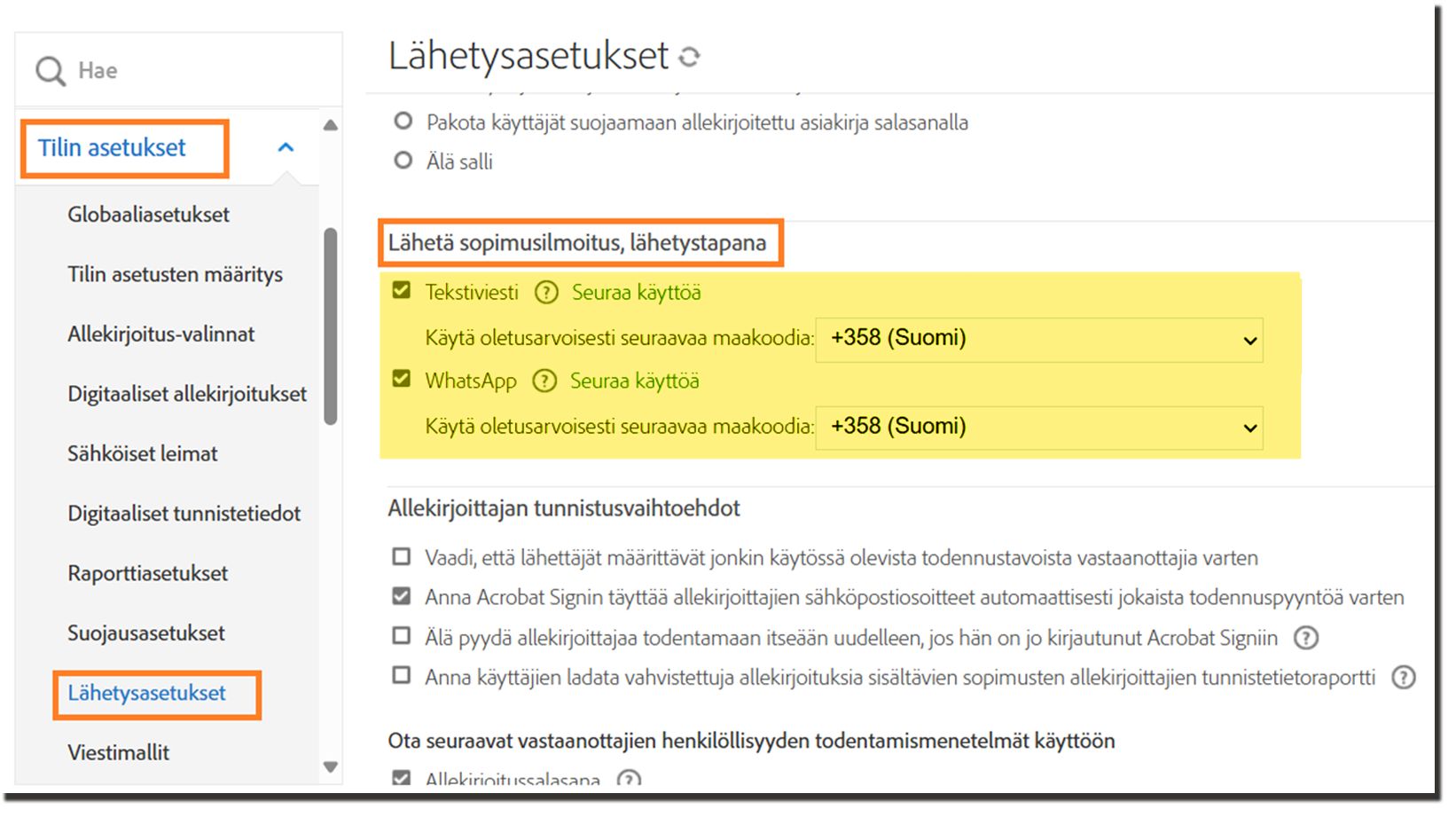Open Digitaaliset tunnistetiedot settings
Viewport: 1456px width, 833px height.
point(184,514)
